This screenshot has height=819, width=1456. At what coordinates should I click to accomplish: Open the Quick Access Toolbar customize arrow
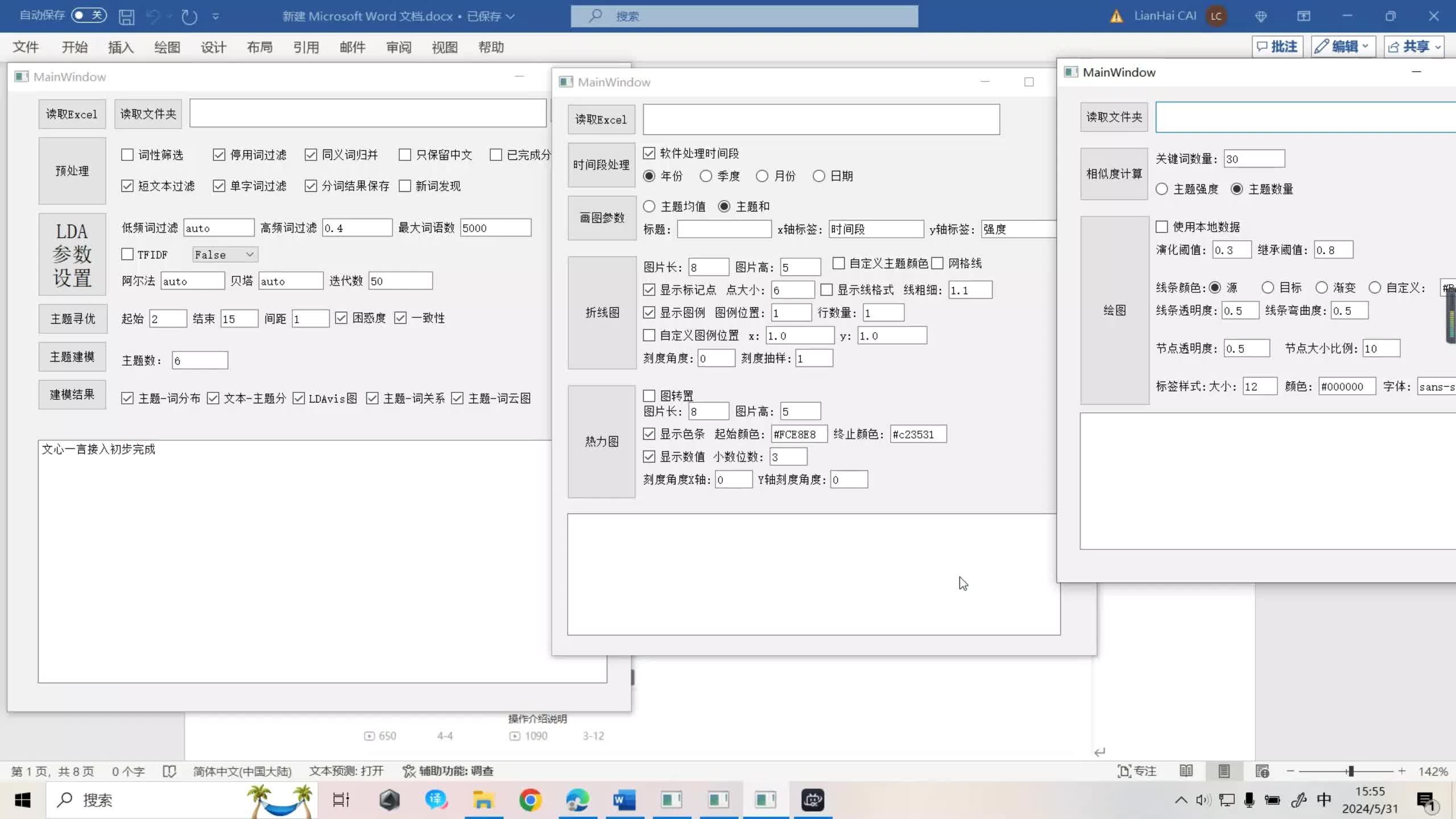click(x=216, y=16)
